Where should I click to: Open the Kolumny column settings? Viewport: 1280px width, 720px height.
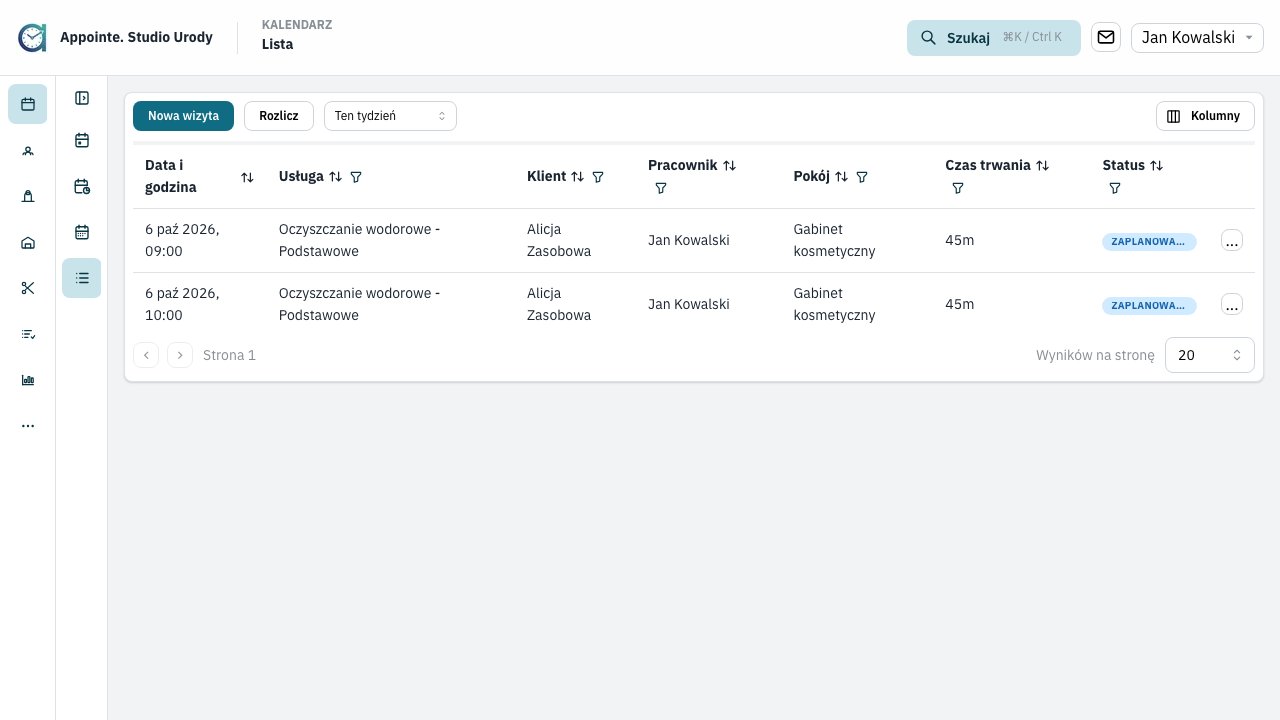click(1205, 116)
